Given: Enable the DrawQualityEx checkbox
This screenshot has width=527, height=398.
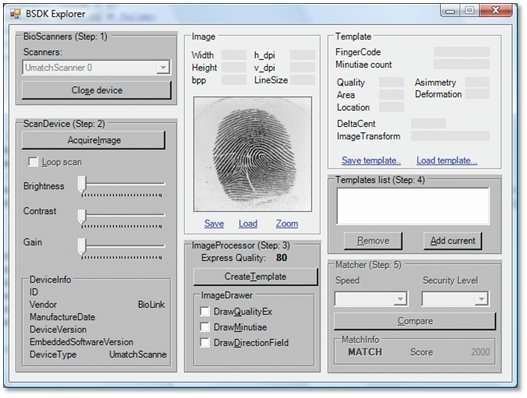Looking at the screenshot, I should pyautogui.click(x=205, y=311).
